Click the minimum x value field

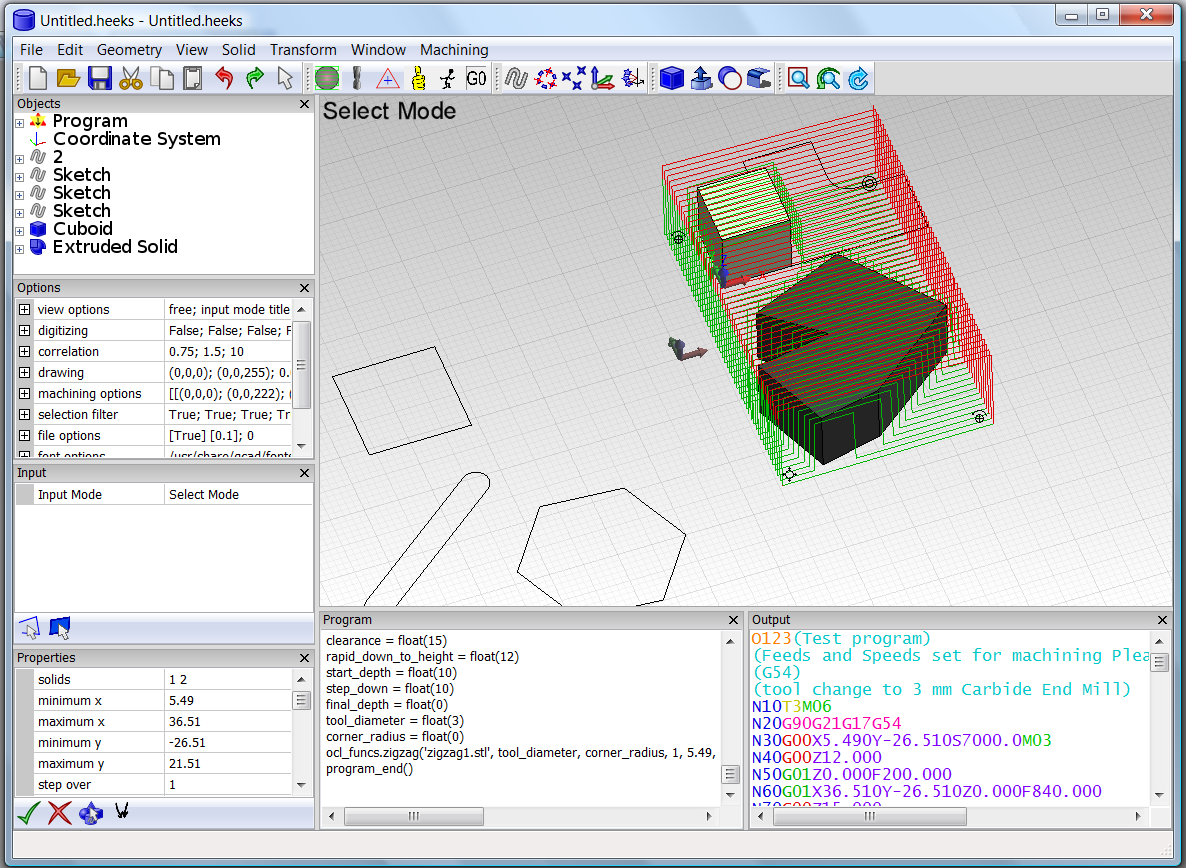228,701
